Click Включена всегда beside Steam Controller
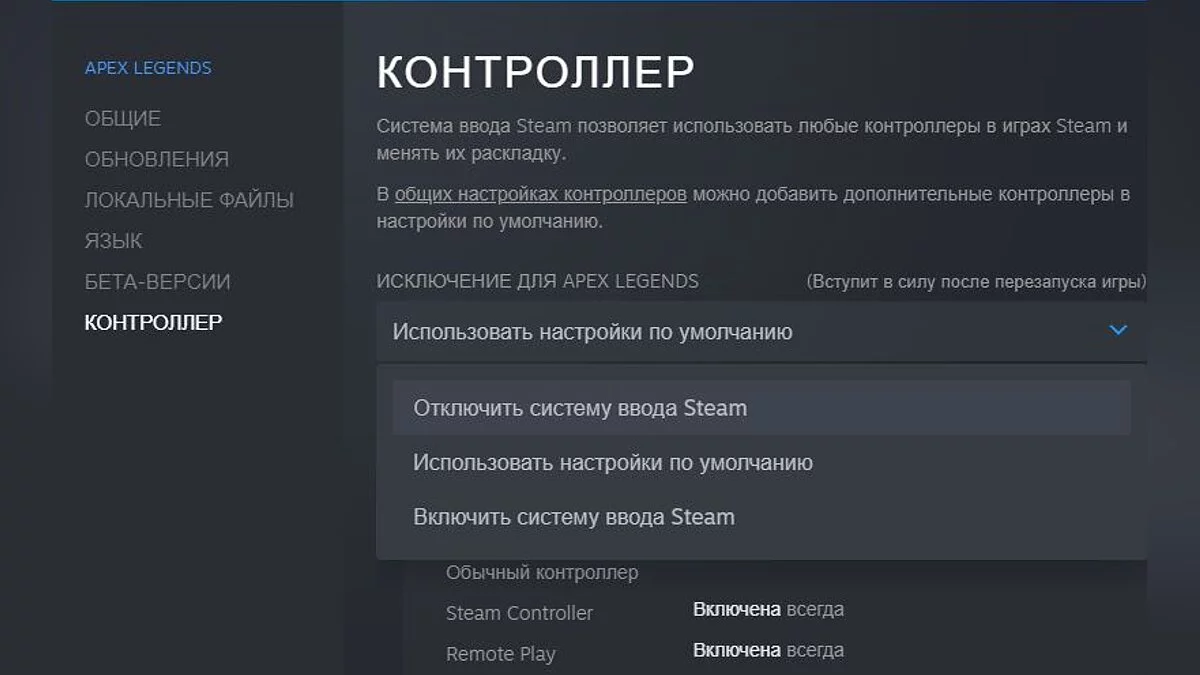The width and height of the screenshot is (1200, 675). tap(768, 609)
